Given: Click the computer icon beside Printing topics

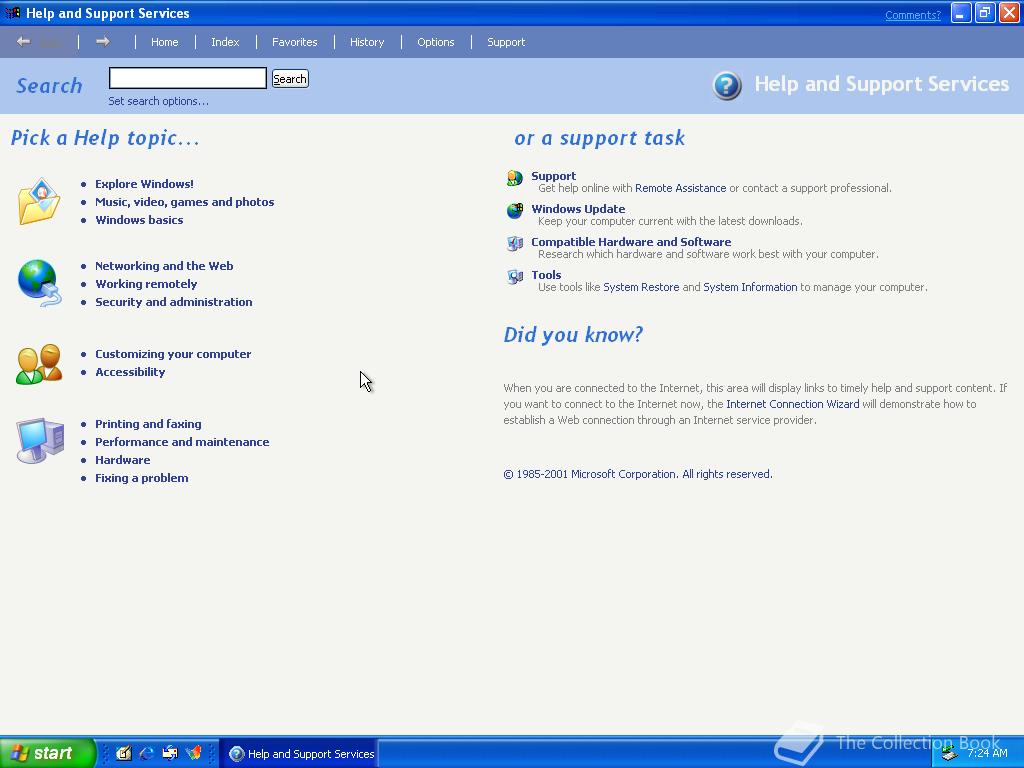Looking at the screenshot, I should tap(40, 440).
